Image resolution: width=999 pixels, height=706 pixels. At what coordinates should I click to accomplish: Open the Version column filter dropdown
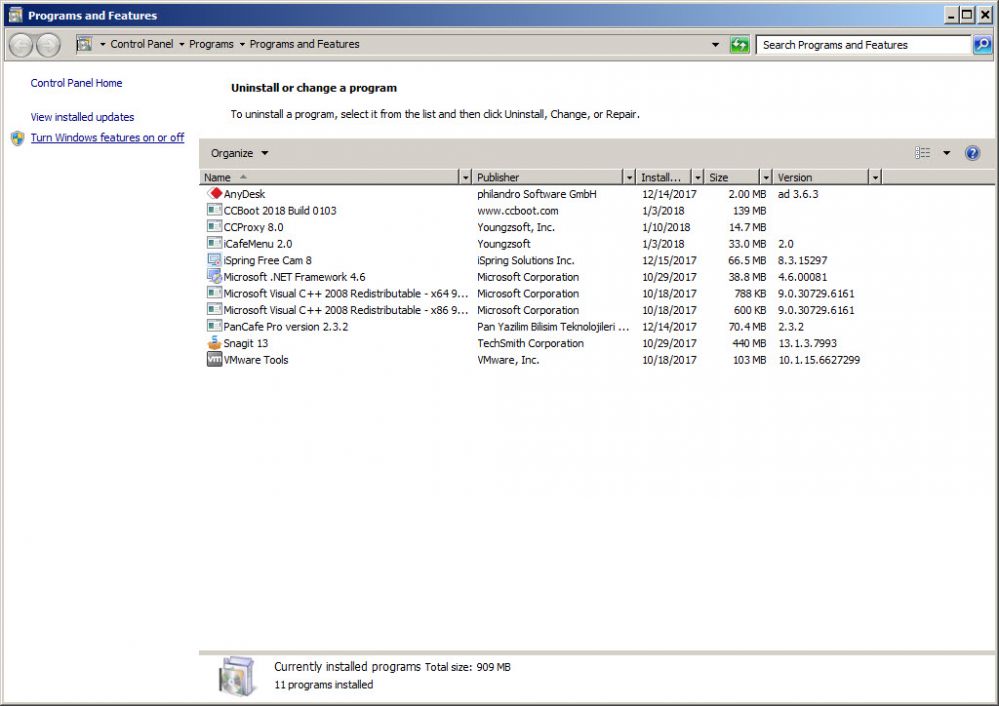tap(875, 177)
